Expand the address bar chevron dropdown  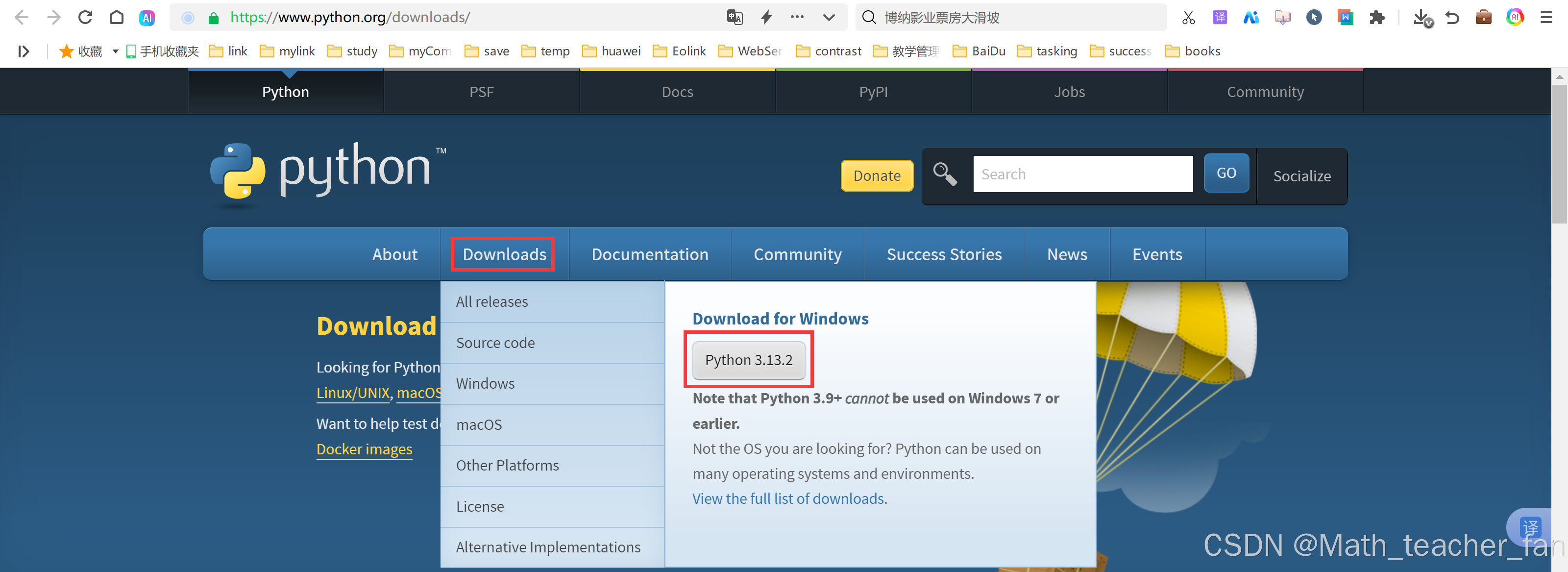coord(829,17)
